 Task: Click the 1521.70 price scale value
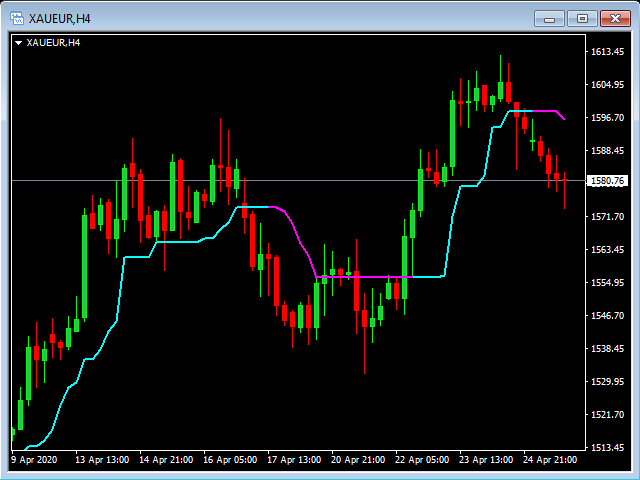(608, 415)
